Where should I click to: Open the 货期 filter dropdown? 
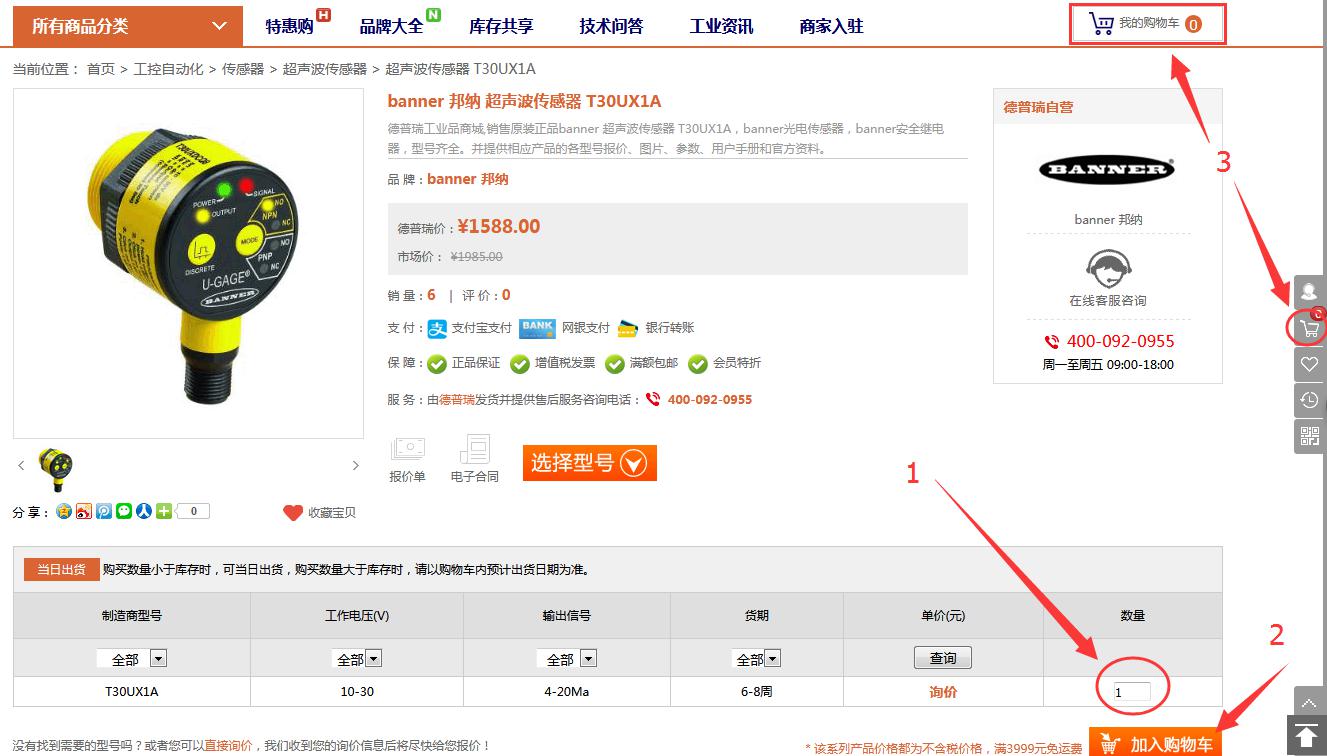coord(772,659)
